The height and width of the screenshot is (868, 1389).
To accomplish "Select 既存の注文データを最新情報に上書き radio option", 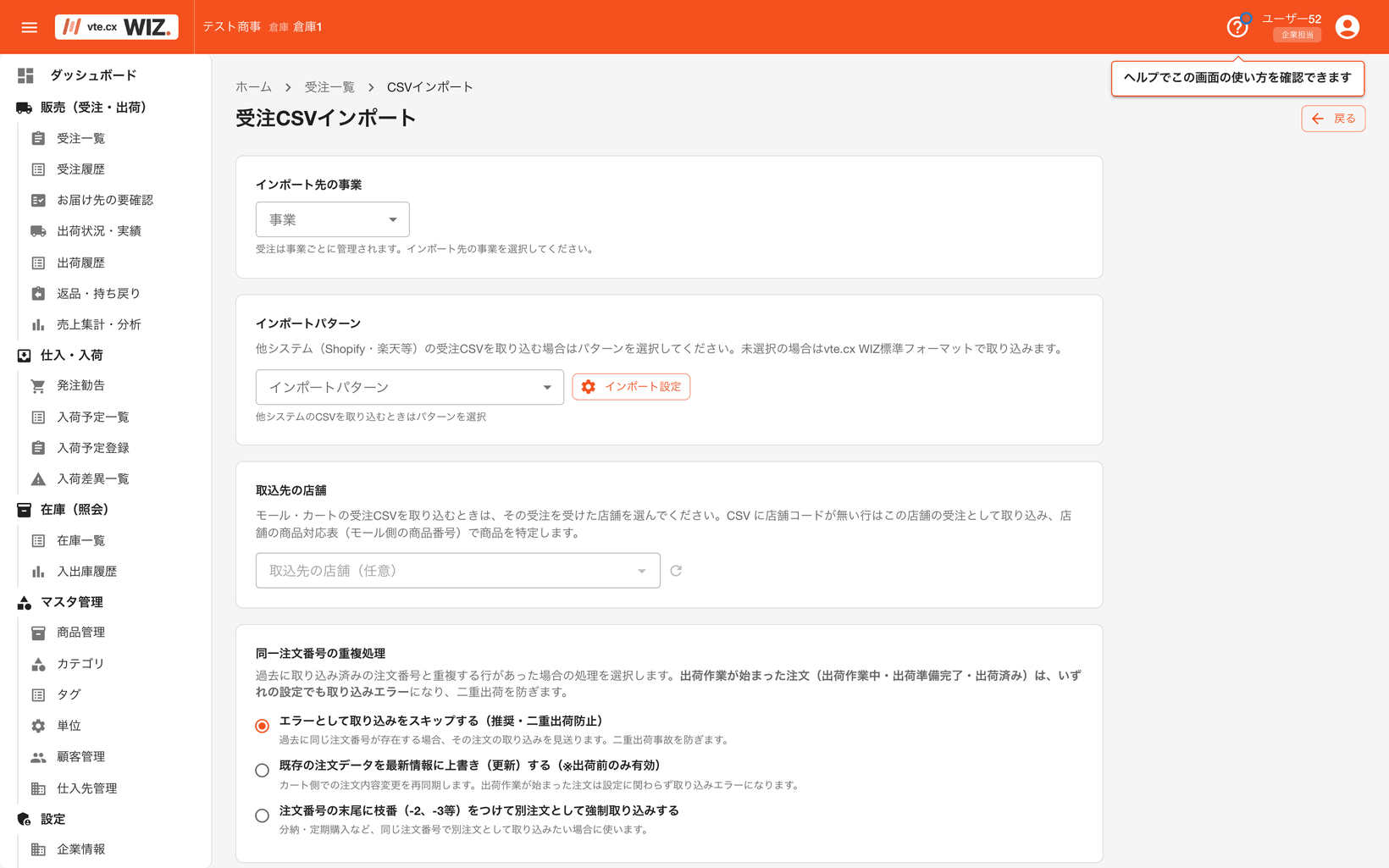I will pos(262,770).
